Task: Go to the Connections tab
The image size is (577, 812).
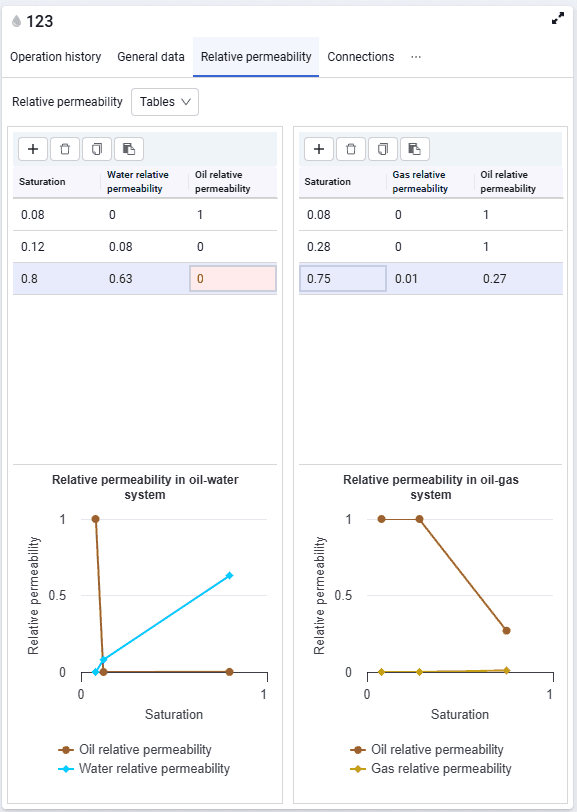Action: click(x=360, y=57)
